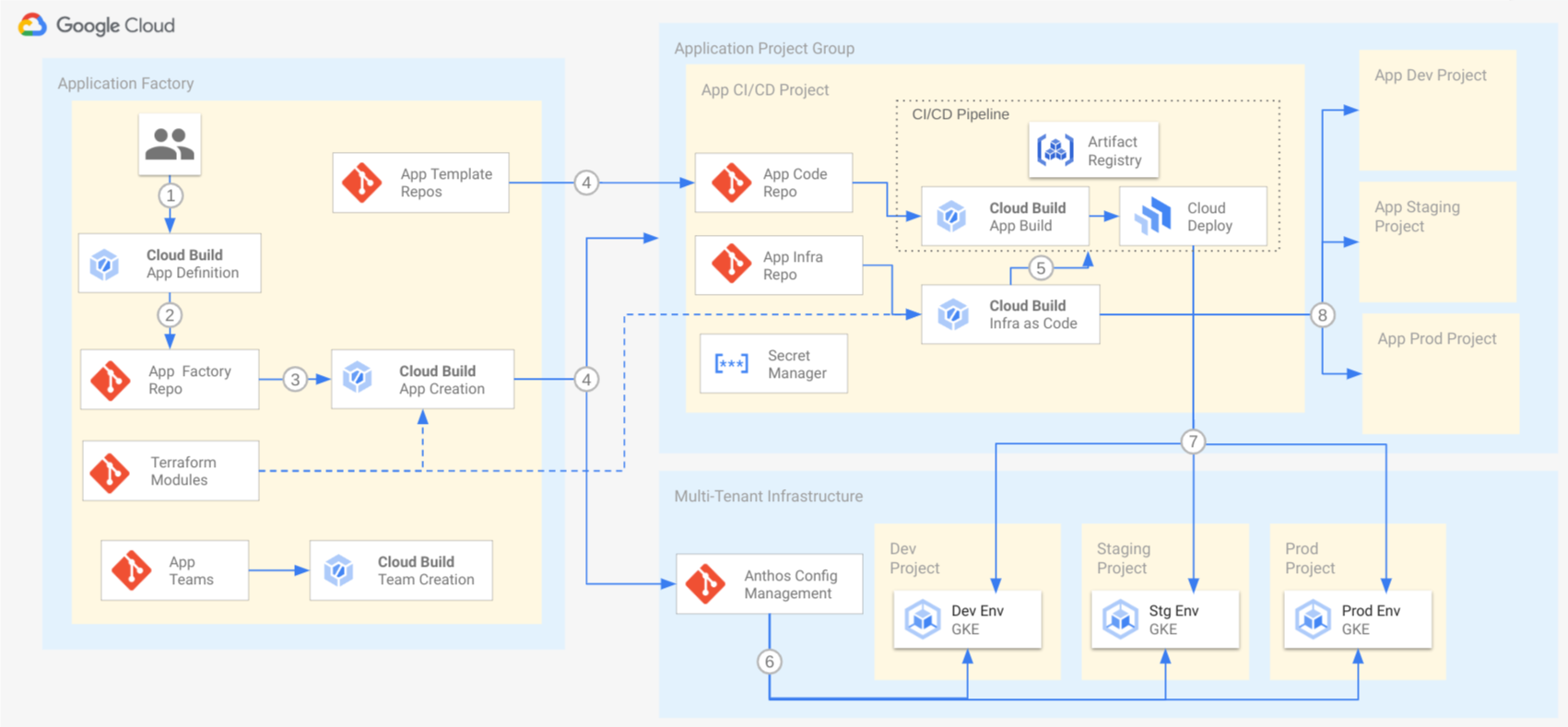Click the Dev Project label
Viewport: 1568px width, 727px height.
click(x=914, y=558)
